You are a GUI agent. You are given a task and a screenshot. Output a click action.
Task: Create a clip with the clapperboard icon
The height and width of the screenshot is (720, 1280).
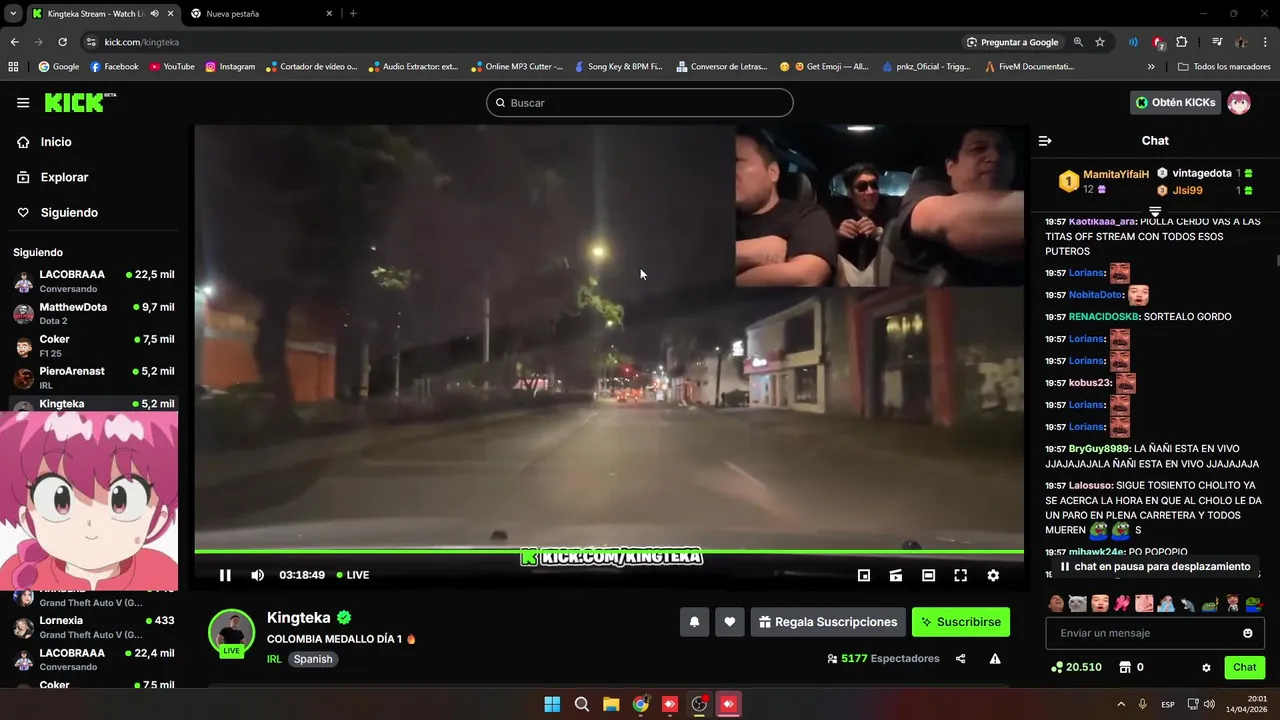pyautogui.click(x=896, y=575)
